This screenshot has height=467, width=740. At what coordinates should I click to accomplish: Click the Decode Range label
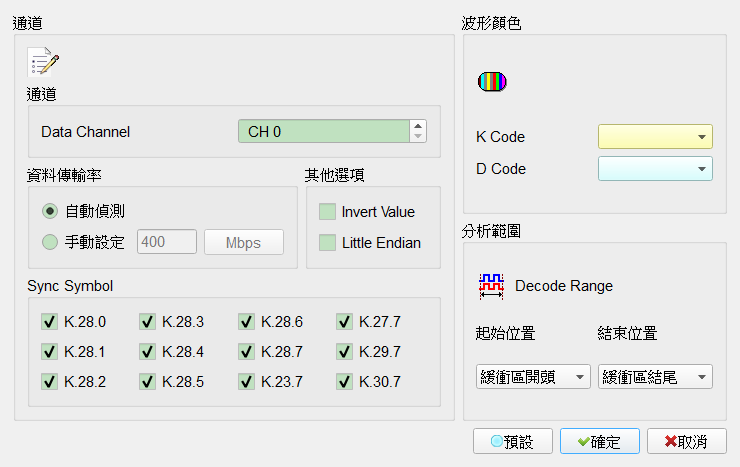pos(563,286)
